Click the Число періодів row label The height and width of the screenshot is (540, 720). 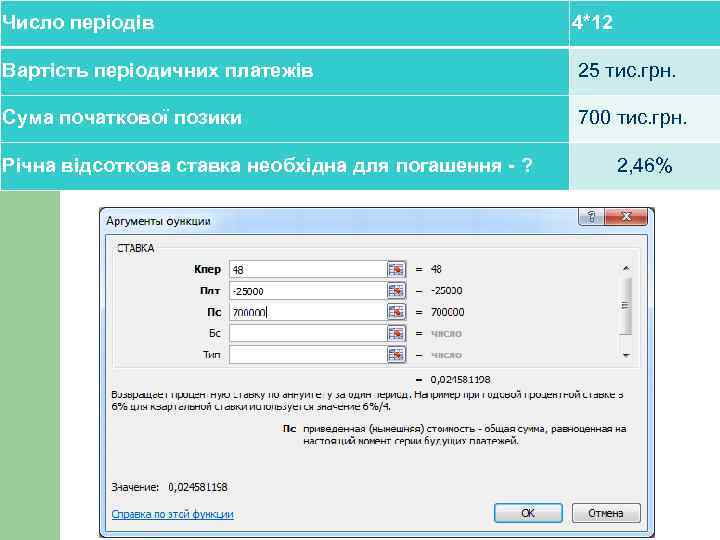(x=78, y=23)
